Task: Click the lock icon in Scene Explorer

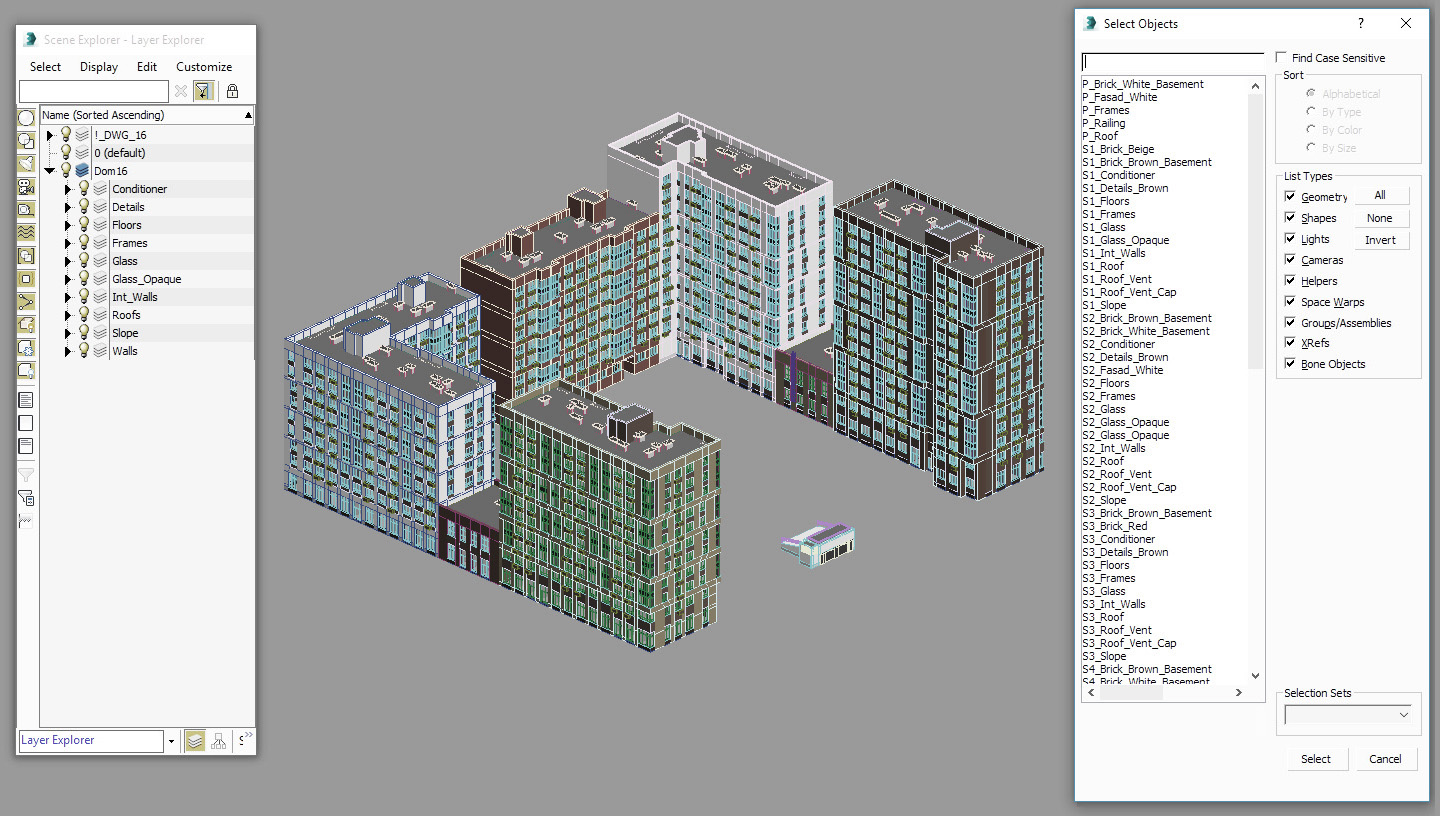Action: coord(232,91)
